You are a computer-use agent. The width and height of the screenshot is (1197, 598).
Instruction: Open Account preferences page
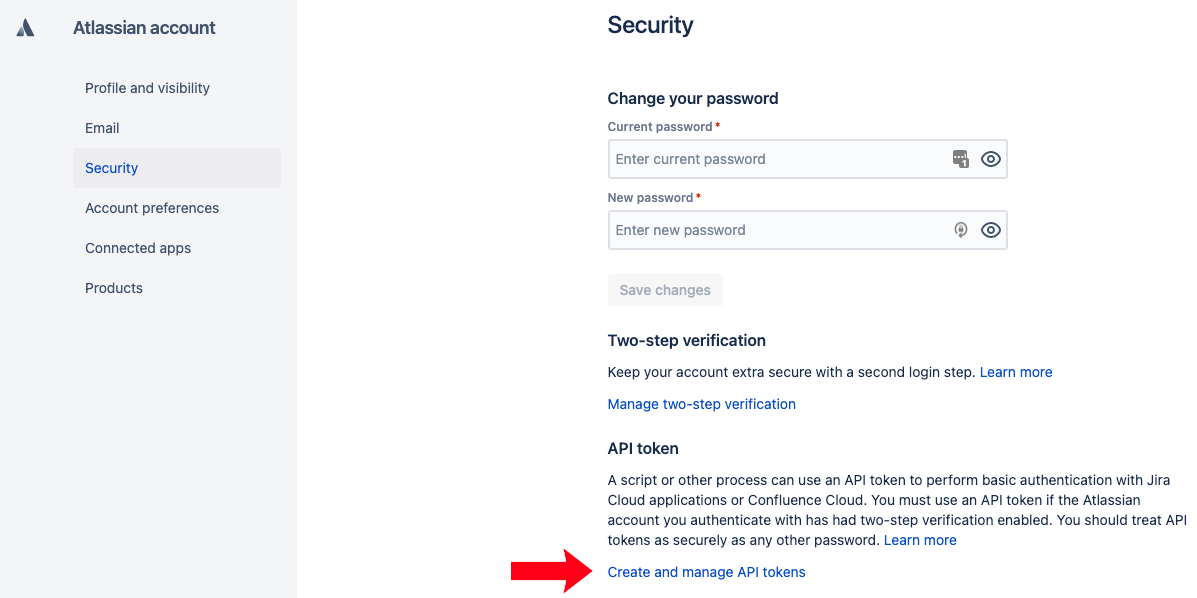pyautogui.click(x=152, y=208)
